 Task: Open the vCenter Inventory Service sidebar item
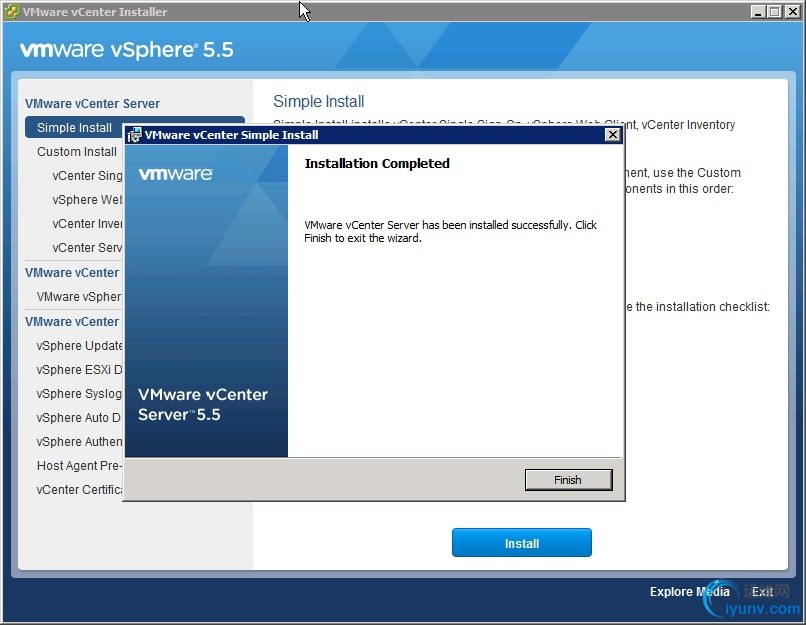(87, 224)
